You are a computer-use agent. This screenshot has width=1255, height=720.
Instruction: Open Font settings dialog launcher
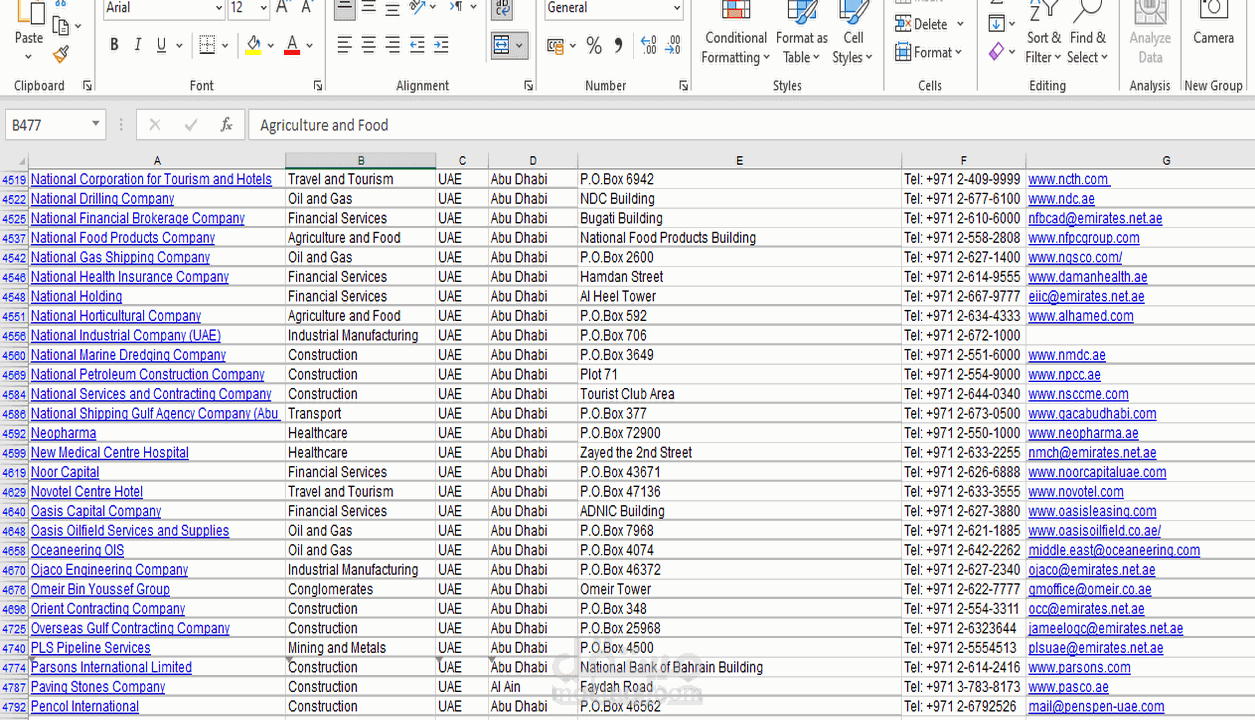coord(318,86)
